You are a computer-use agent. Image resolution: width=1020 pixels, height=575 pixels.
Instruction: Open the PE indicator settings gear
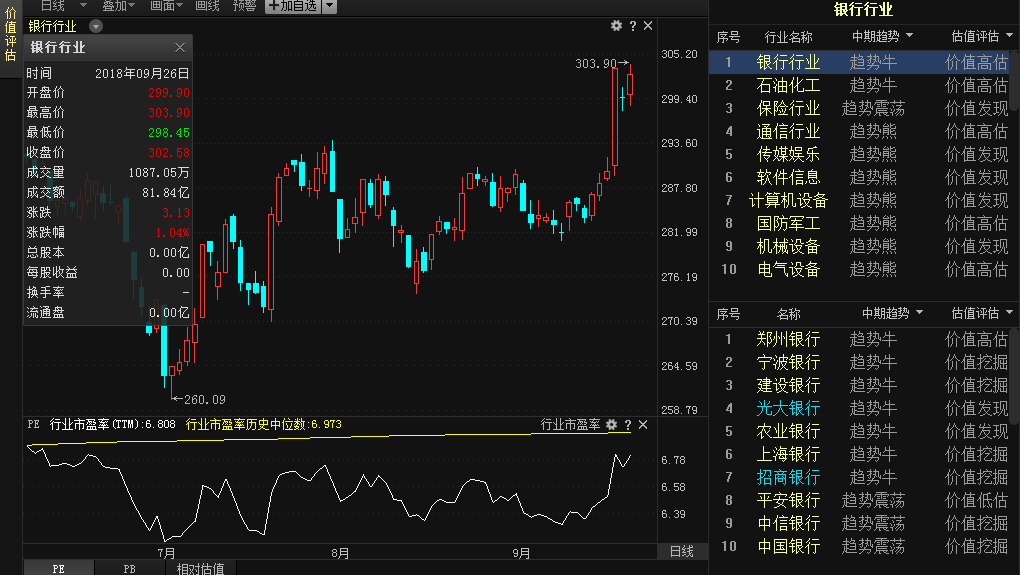pyautogui.click(x=611, y=425)
